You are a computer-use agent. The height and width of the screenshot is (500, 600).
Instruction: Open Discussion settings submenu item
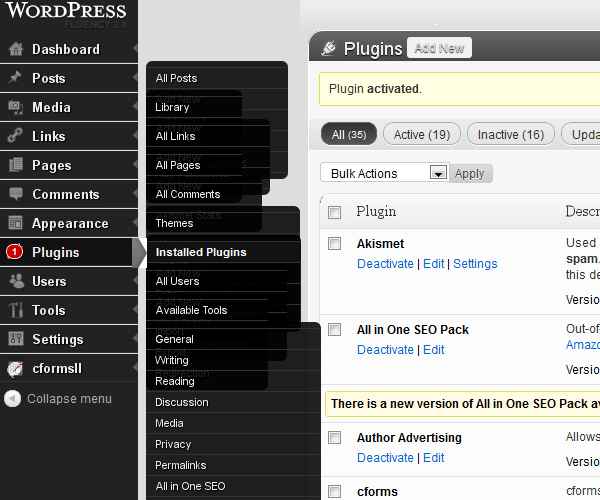point(182,402)
